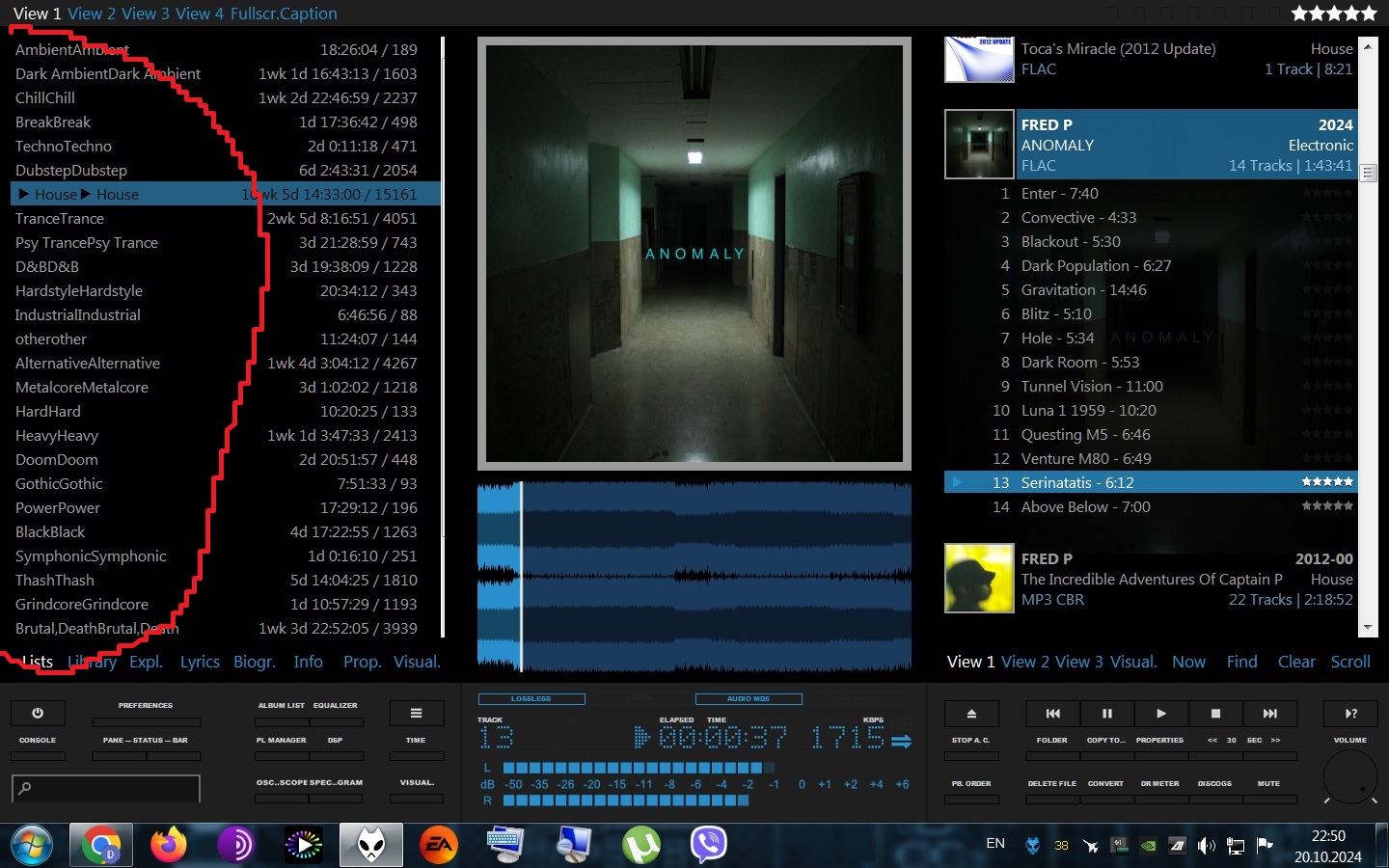1389x868 pixels.
Task: Toggle the Equalizer button
Action: [335, 721]
